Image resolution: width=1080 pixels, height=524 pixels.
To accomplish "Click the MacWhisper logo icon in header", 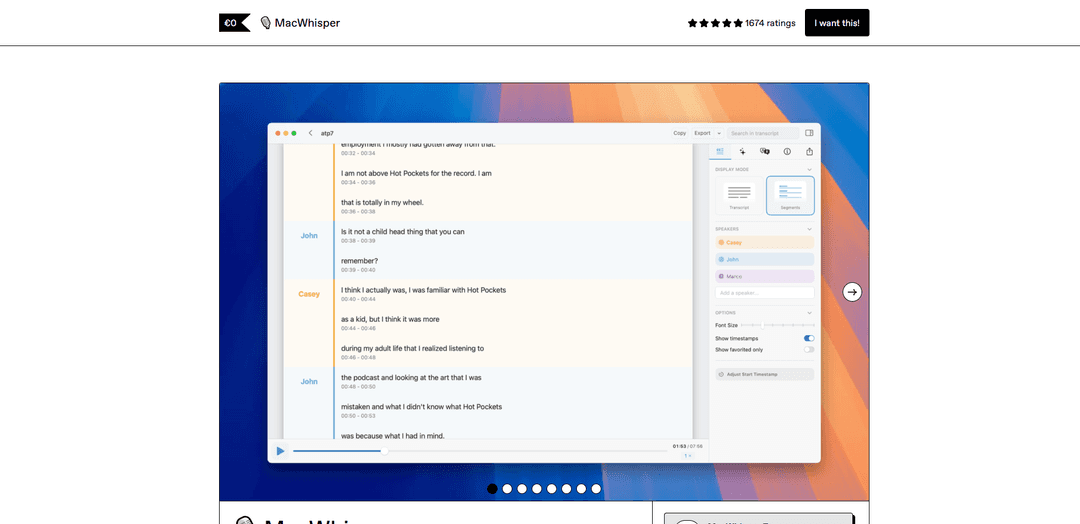I will (x=265, y=23).
